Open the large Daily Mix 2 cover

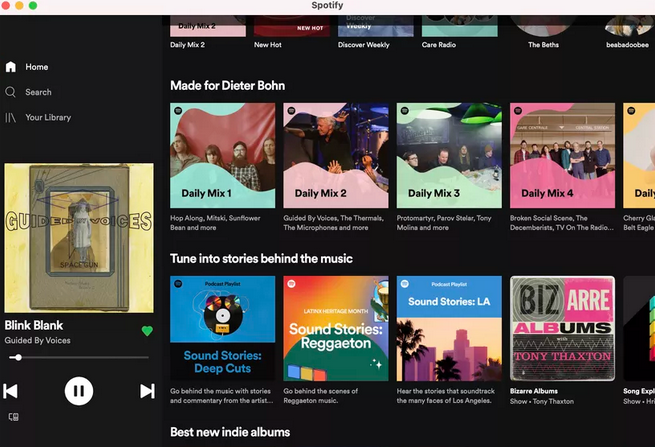(x=336, y=155)
